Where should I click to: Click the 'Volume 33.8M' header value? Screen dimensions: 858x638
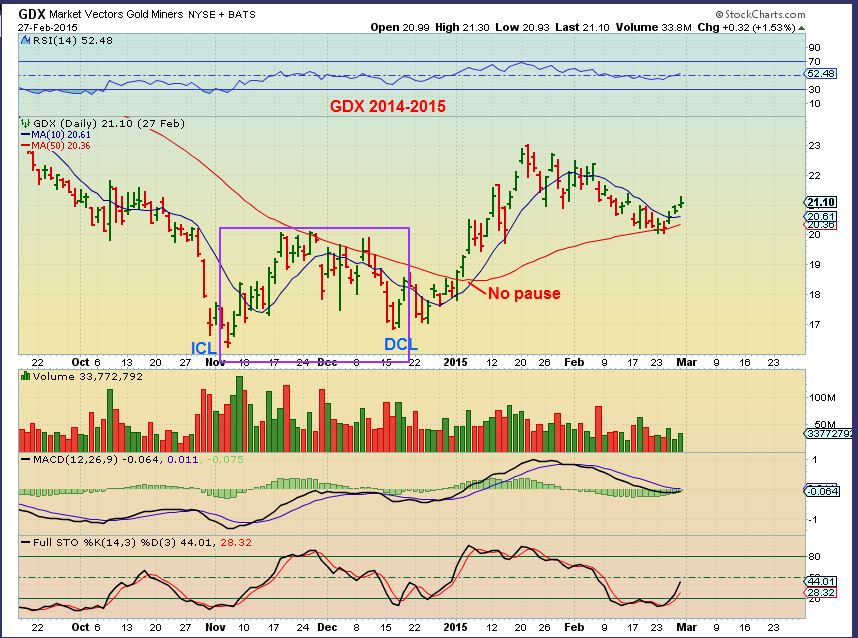click(653, 27)
